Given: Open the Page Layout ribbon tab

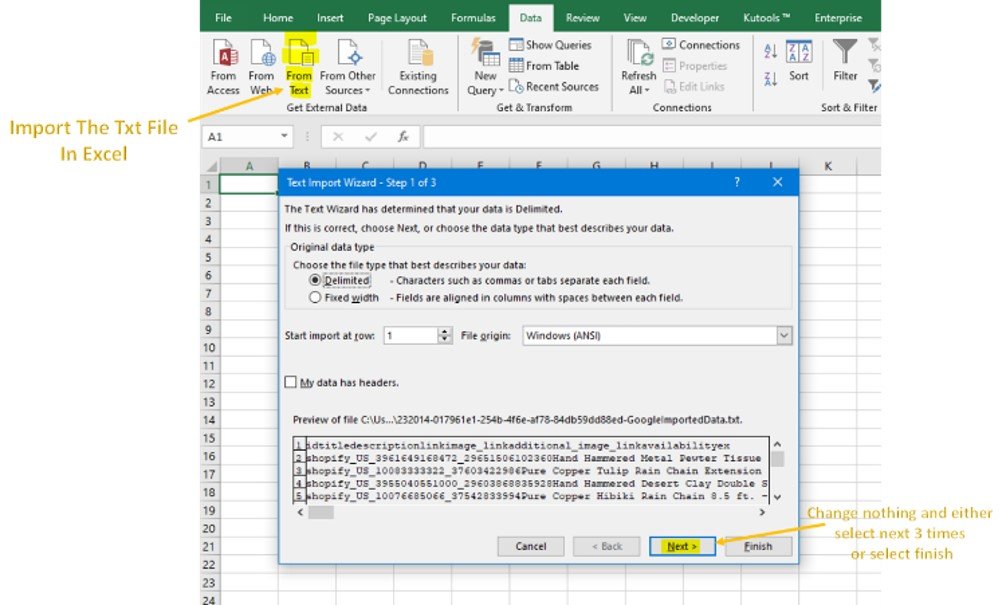Looking at the screenshot, I should [396, 18].
